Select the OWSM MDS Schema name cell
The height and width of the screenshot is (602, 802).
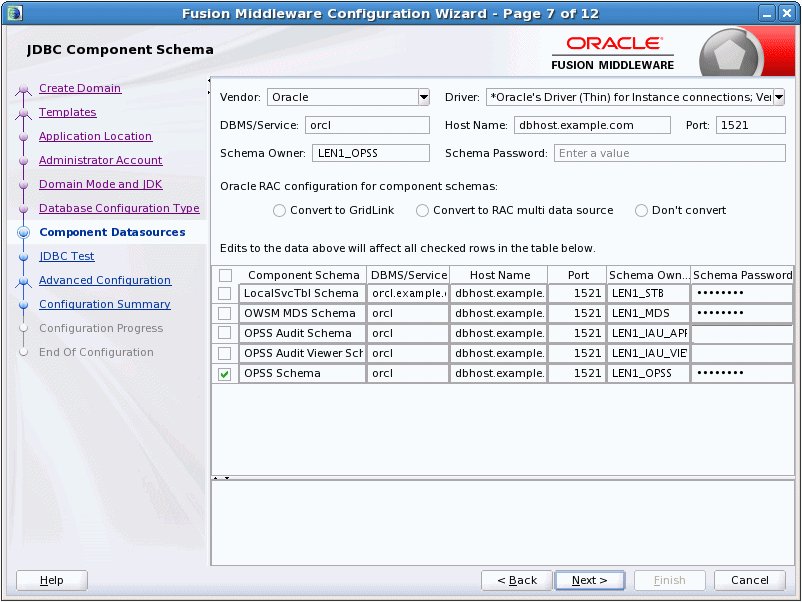pos(302,314)
